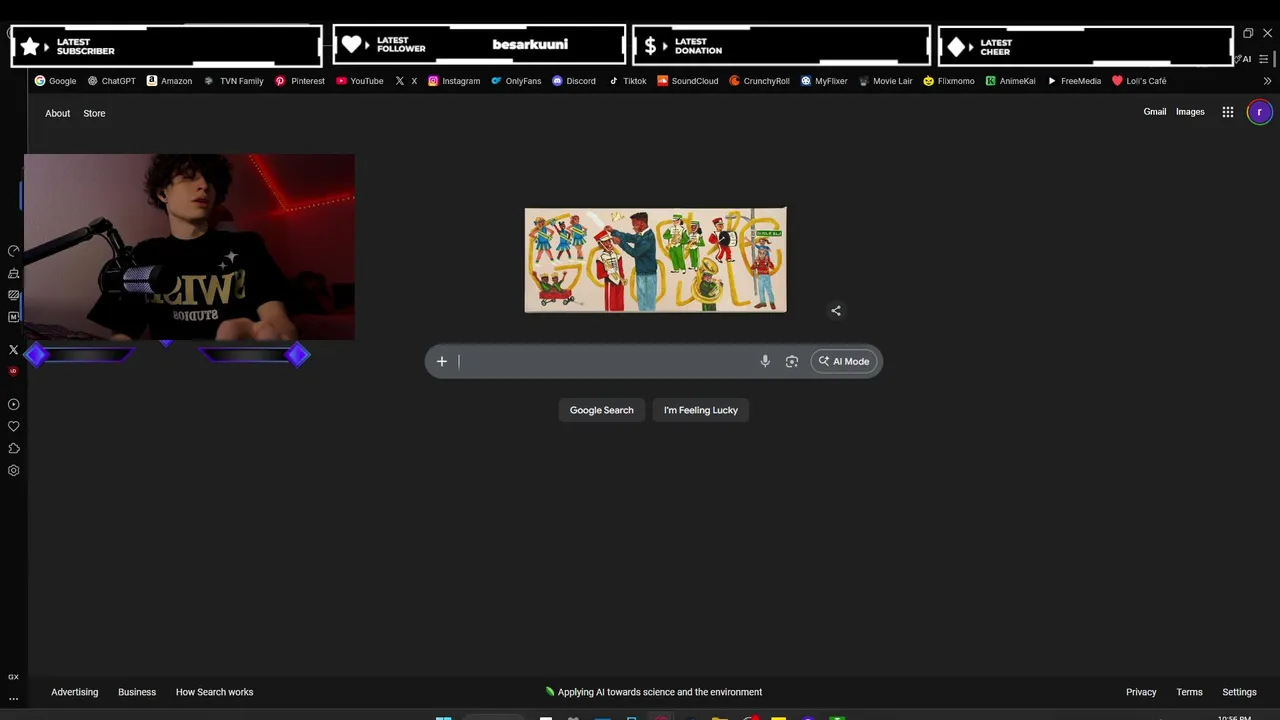Open the Instagram bookmark

pos(454,81)
